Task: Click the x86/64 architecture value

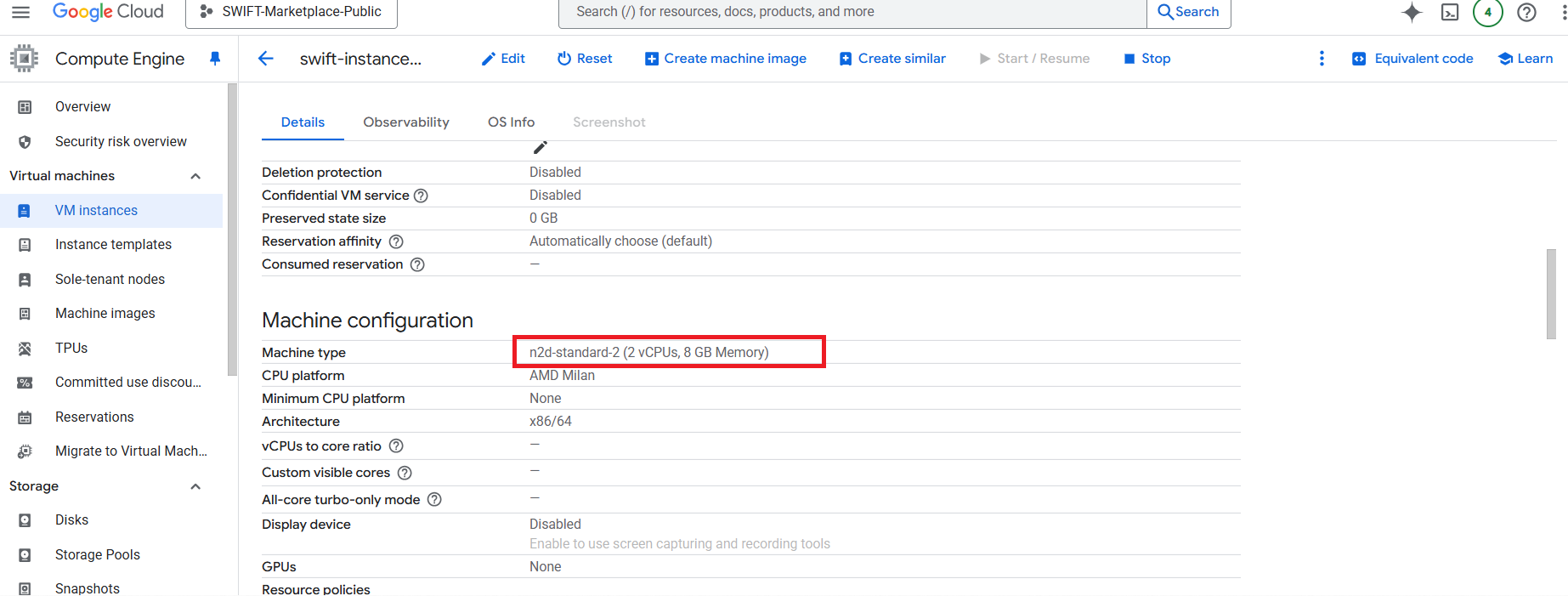Action: (x=551, y=422)
